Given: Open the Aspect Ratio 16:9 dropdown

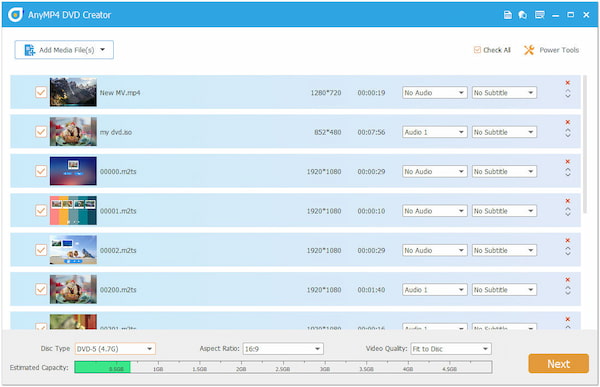Looking at the screenshot, I should point(283,349).
